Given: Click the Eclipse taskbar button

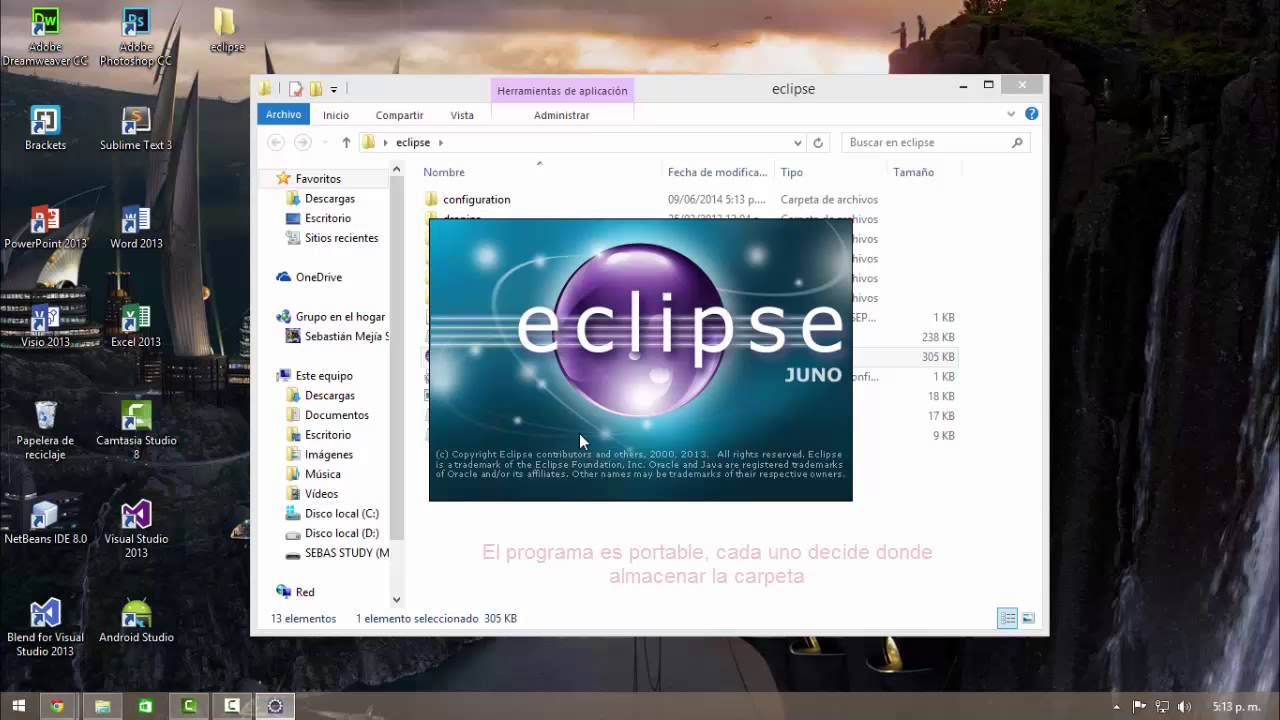Looking at the screenshot, I should click(x=275, y=706).
